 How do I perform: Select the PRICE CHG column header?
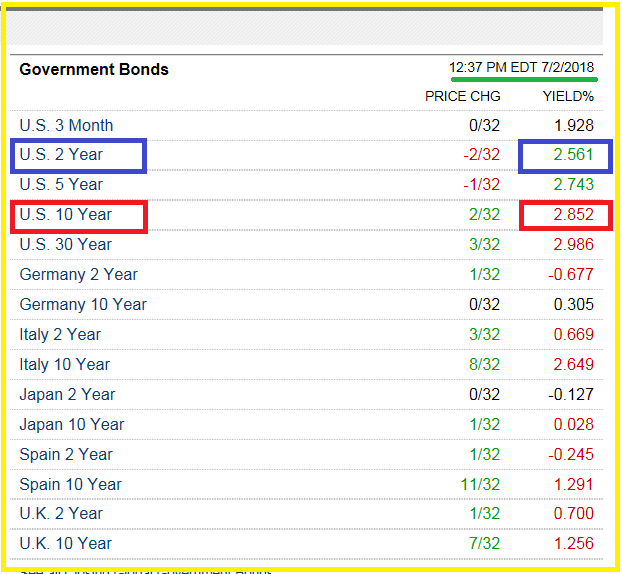point(463,97)
